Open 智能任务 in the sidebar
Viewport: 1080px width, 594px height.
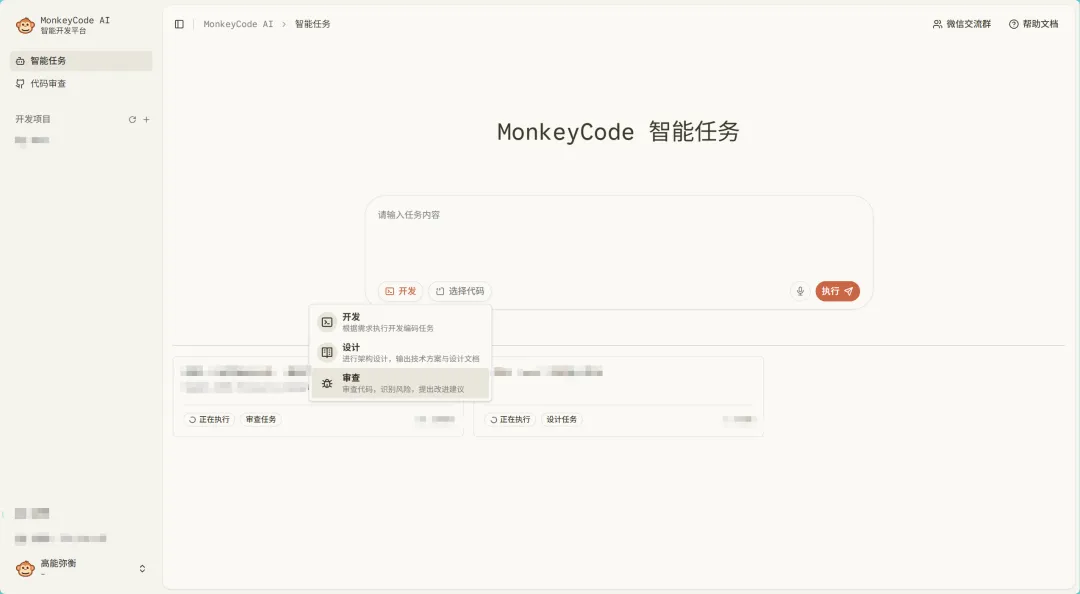(x=81, y=61)
